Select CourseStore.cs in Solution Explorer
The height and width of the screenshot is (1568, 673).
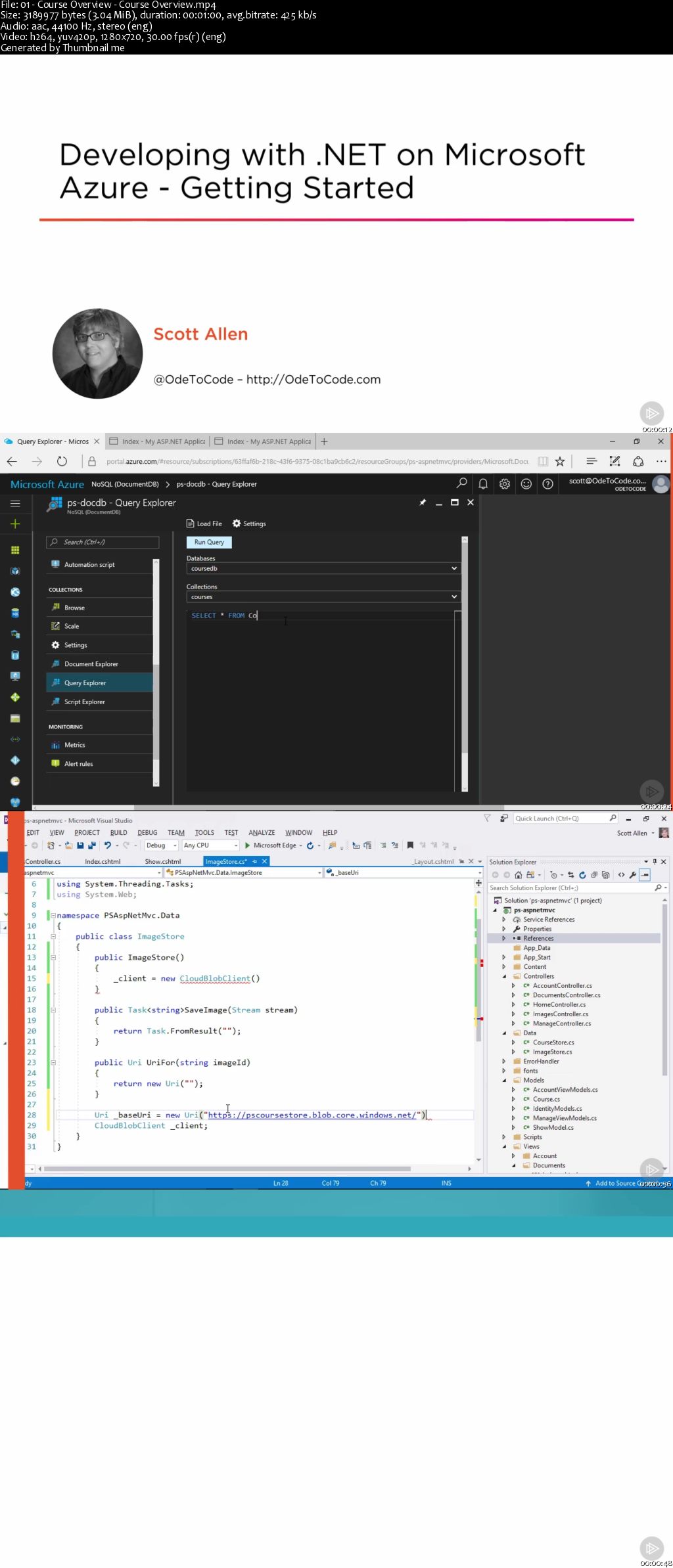coord(553,1042)
